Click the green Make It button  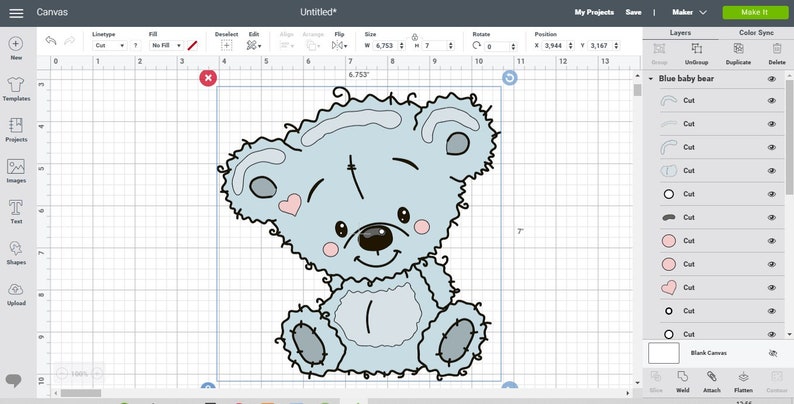(755, 12)
